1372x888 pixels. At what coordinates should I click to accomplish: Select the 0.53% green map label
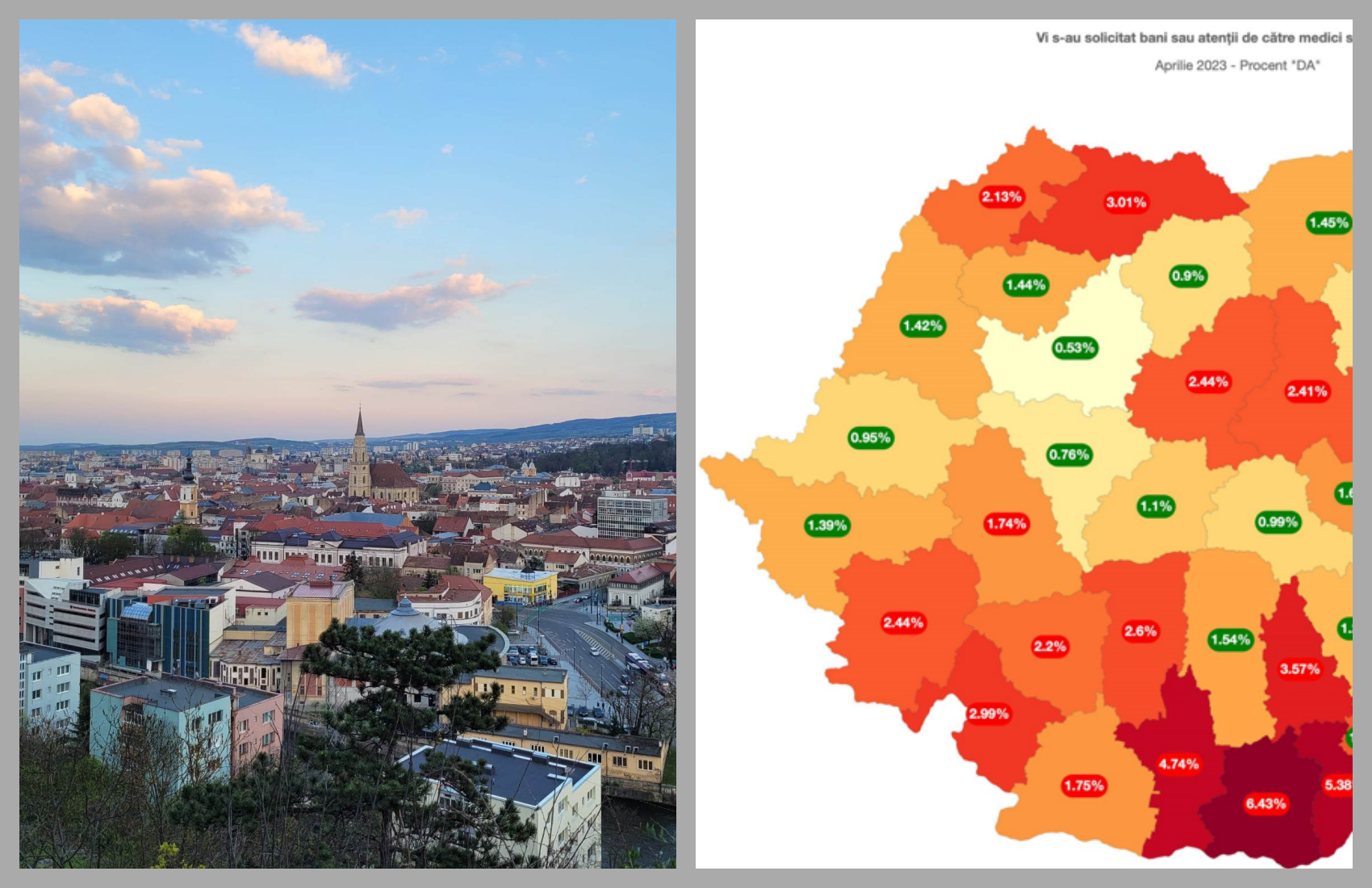(x=1074, y=348)
